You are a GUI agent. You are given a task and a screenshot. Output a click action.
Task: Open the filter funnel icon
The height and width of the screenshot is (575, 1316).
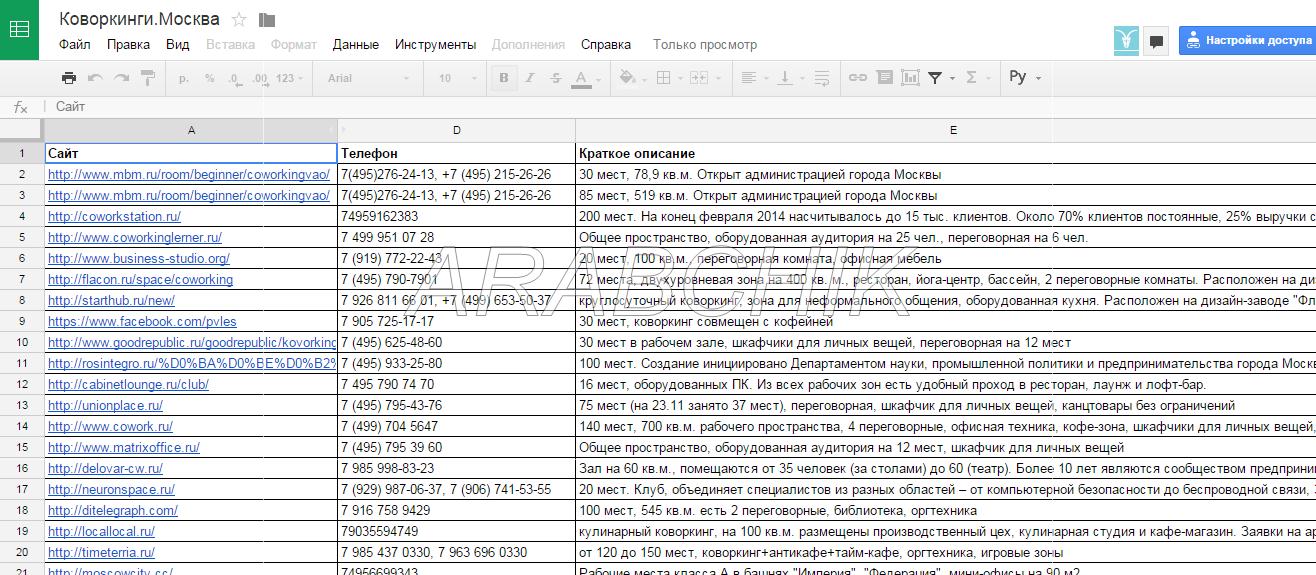pyautogui.click(x=940, y=78)
